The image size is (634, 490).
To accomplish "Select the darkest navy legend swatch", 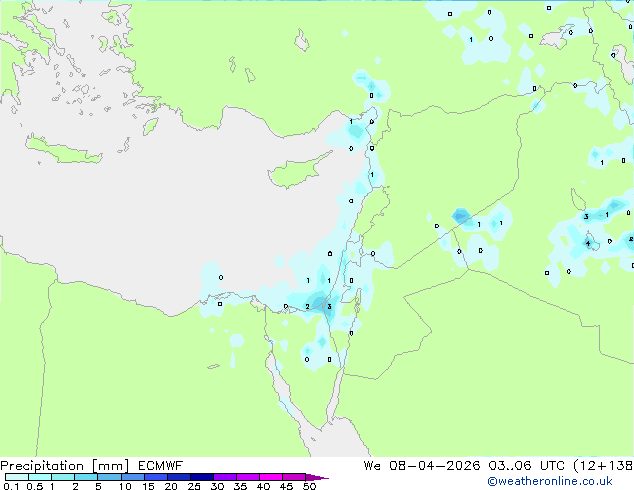I will 202,477.
